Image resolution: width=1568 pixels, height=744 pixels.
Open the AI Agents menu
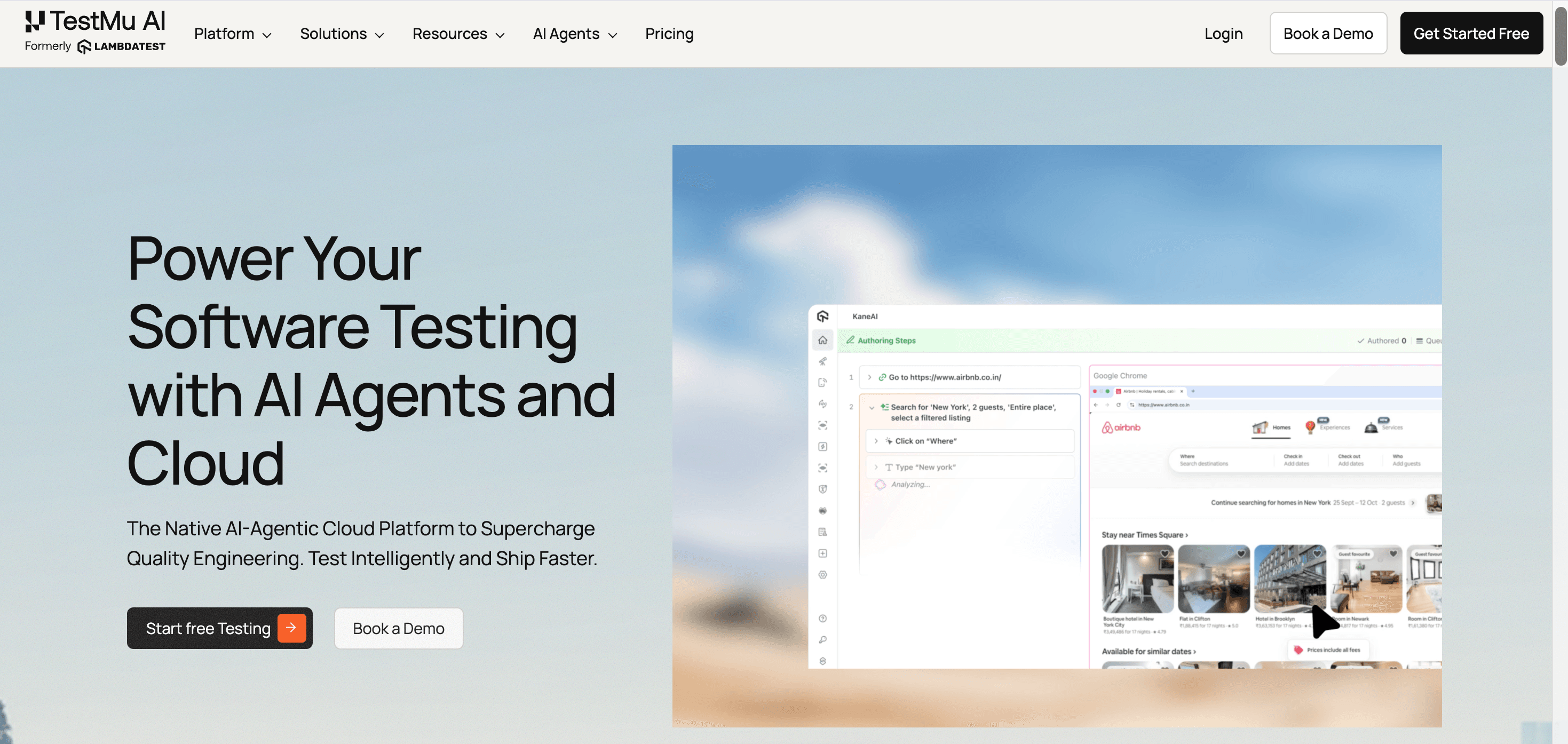(575, 34)
